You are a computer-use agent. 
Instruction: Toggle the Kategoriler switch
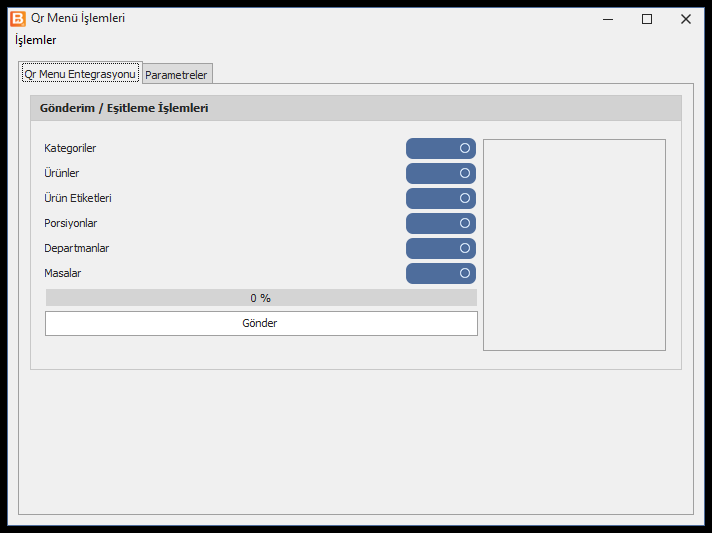(440, 148)
